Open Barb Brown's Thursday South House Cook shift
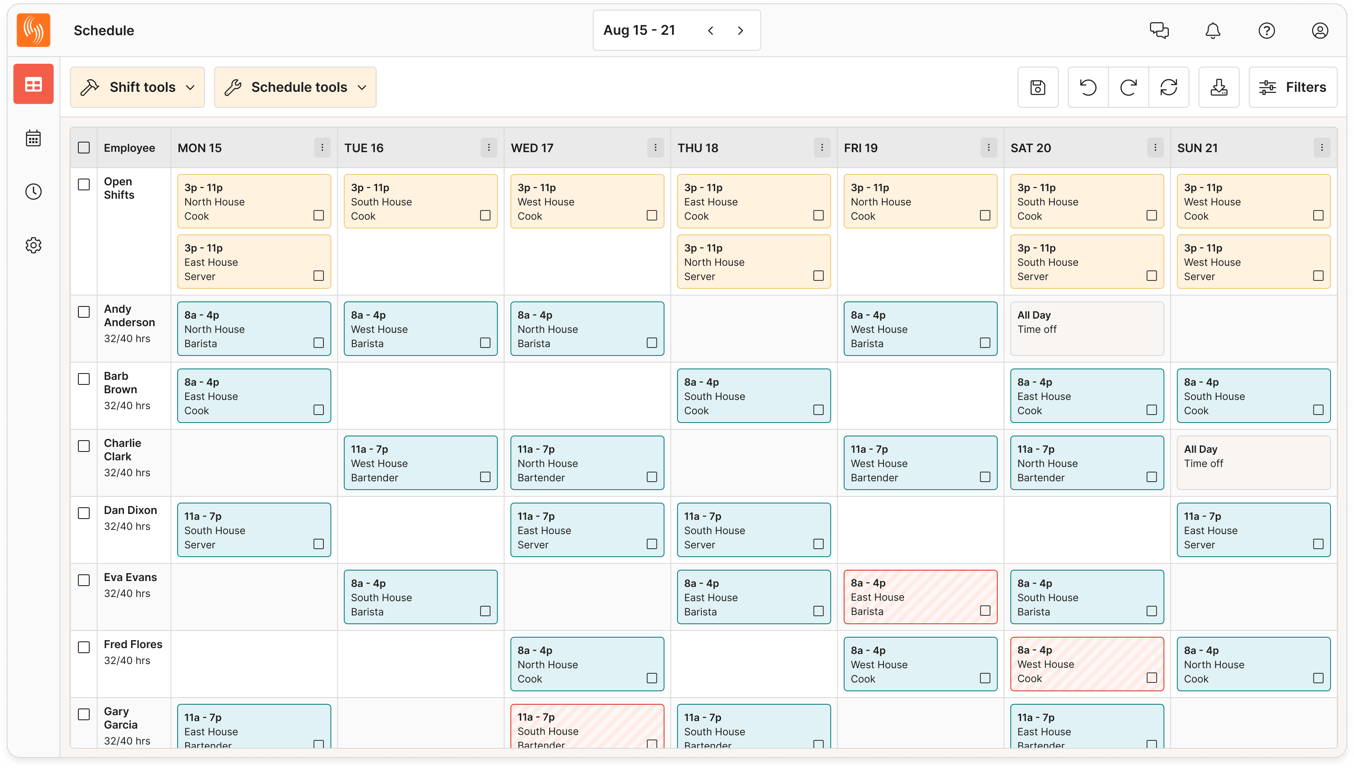Image resolution: width=1354 pixels, height=768 pixels. pyautogui.click(x=754, y=396)
